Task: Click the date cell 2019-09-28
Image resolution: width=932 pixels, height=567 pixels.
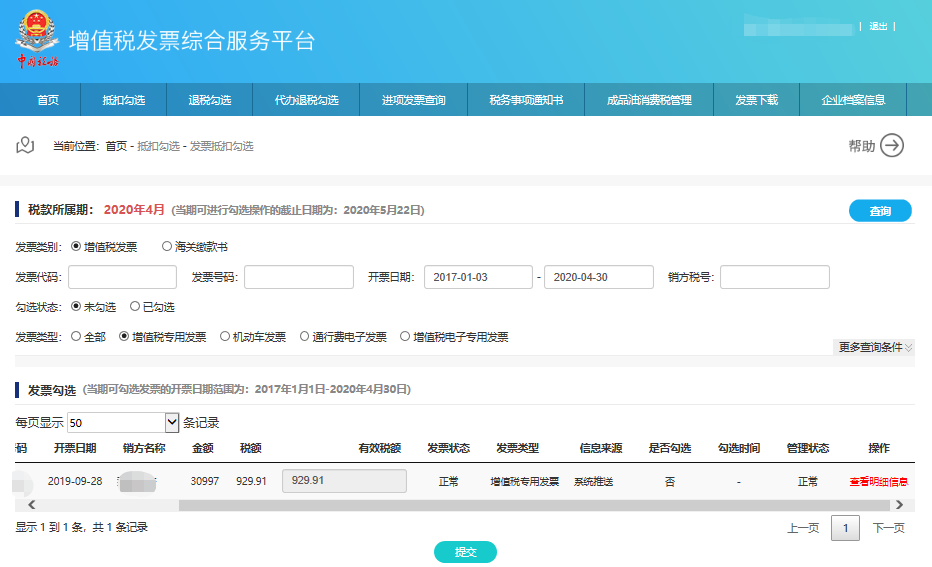Action: coord(75,481)
